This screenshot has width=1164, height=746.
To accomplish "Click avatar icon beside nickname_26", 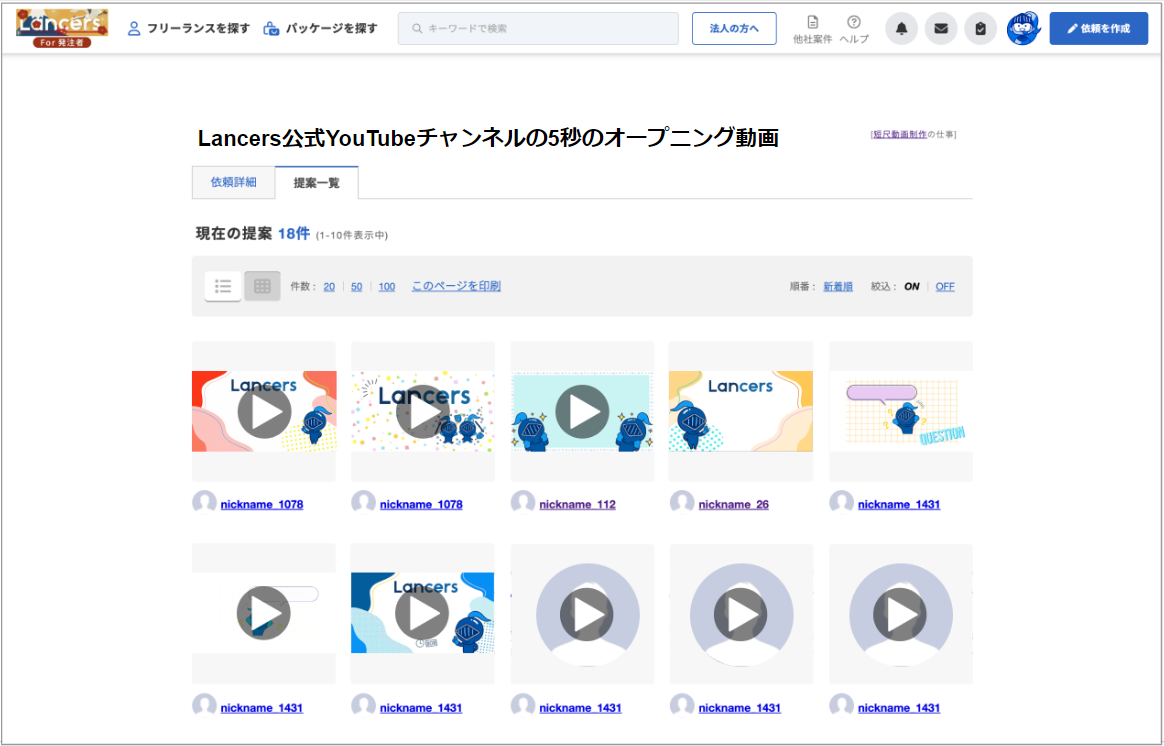I will click(681, 503).
